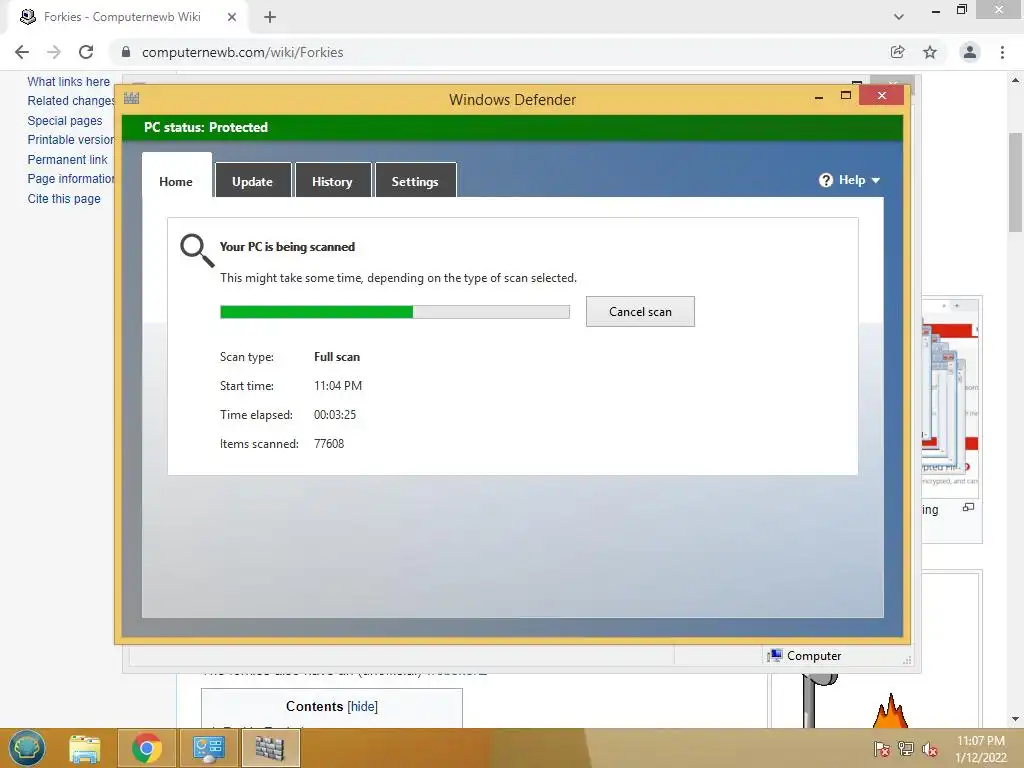1024x768 pixels.
Task: Click the scan progress bar
Action: point(394,312)
